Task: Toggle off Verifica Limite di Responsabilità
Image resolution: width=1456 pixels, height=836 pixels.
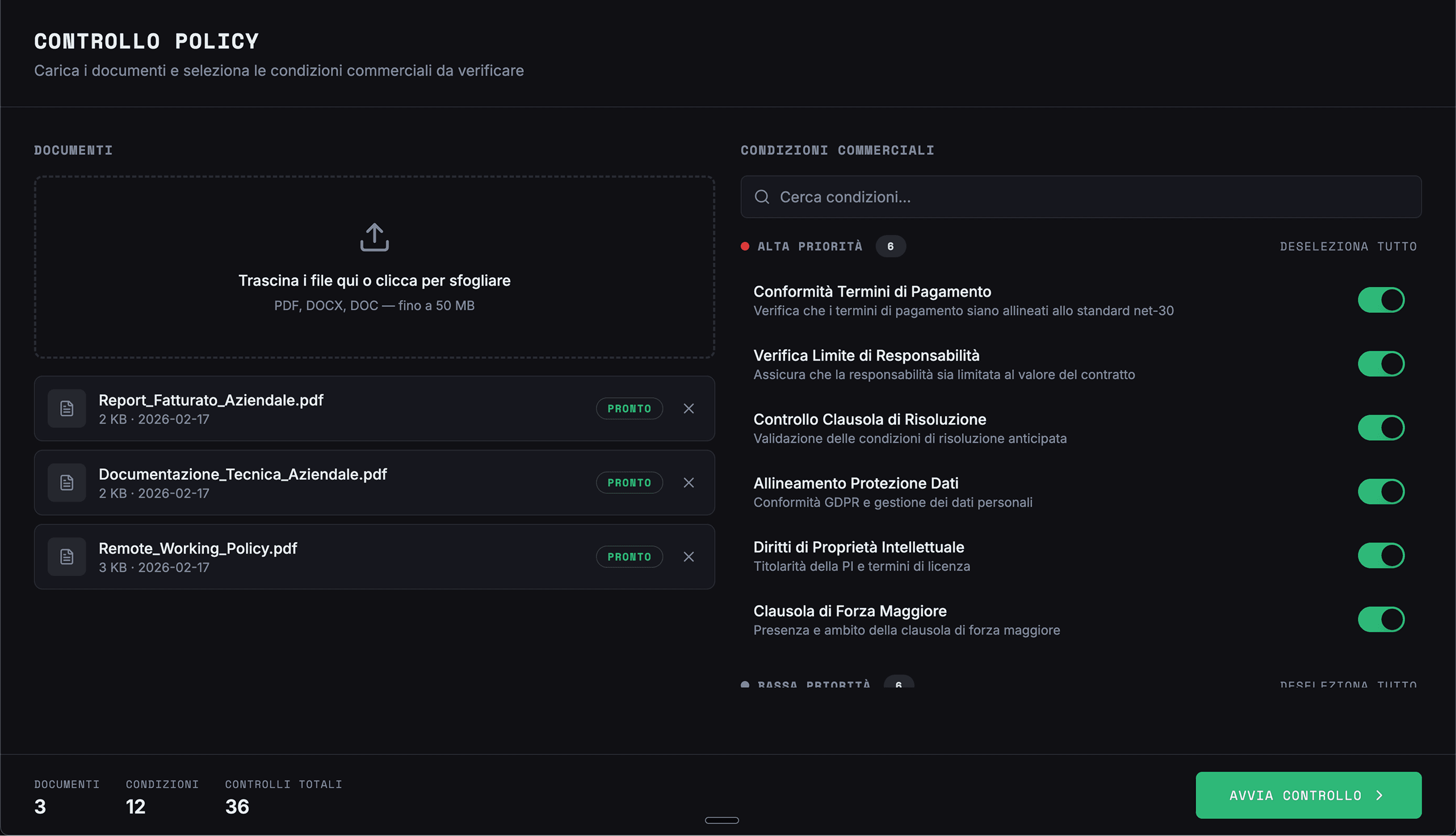Action: pos(1382,363)
